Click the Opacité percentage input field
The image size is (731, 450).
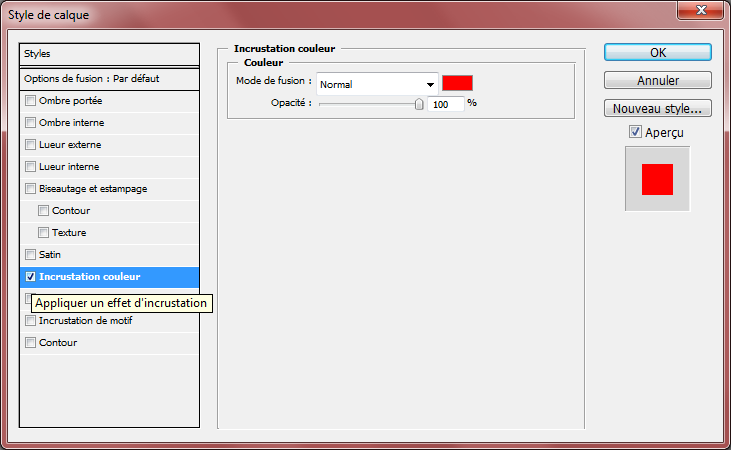click(446, 103)
